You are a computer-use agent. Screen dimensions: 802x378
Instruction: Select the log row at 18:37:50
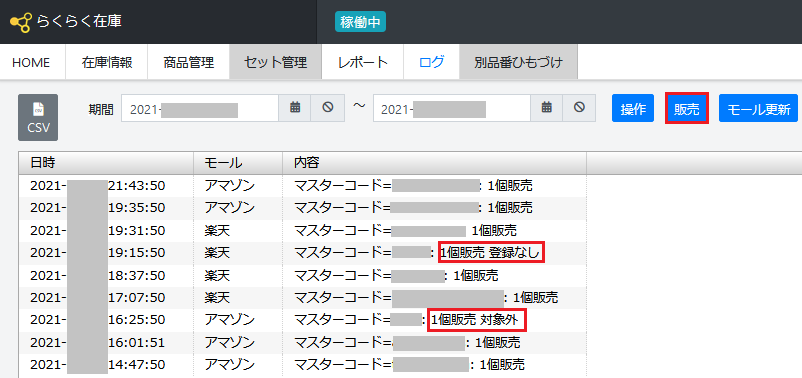(302, 275)
